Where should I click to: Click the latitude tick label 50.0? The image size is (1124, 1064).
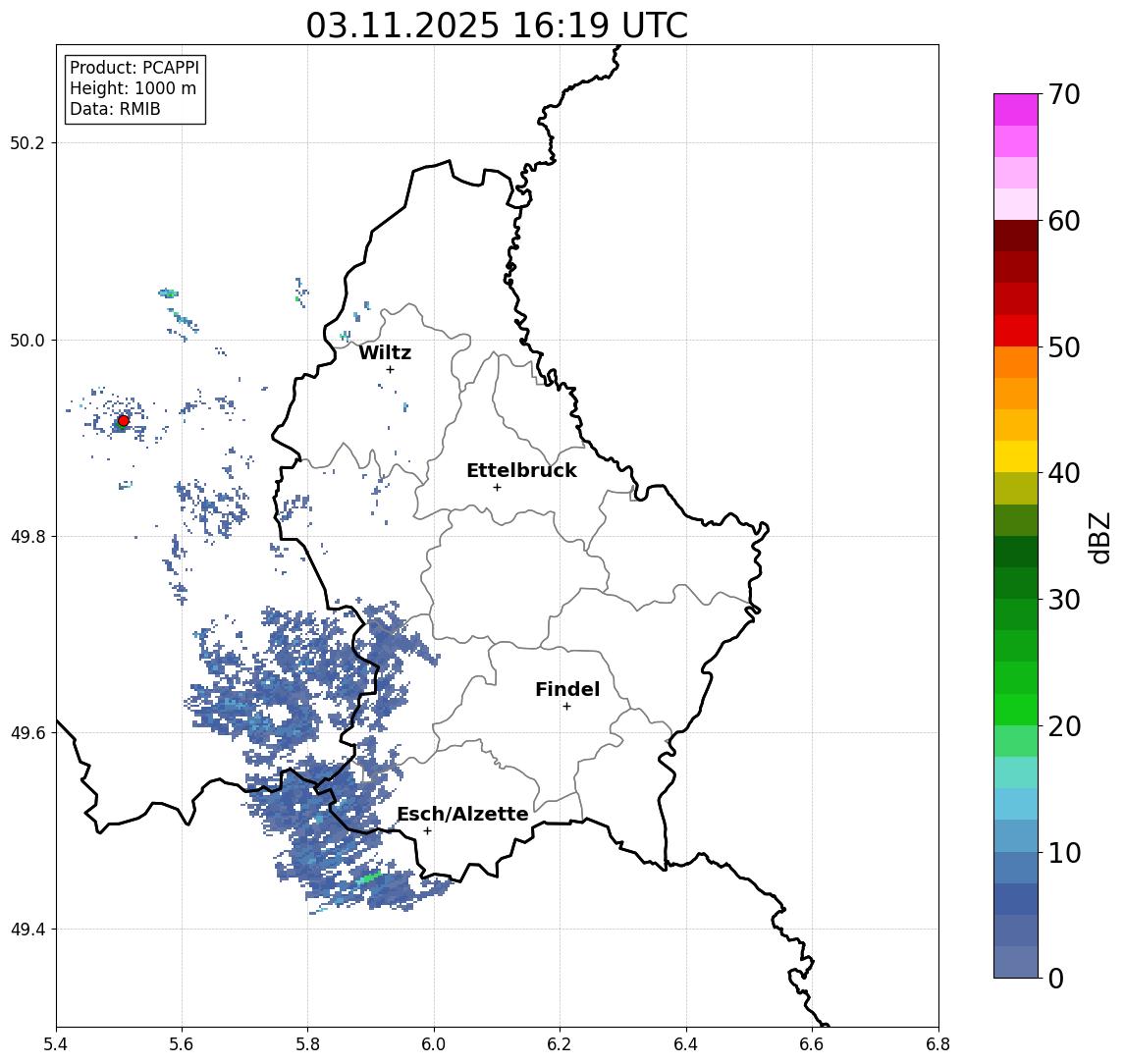point(27,341)
